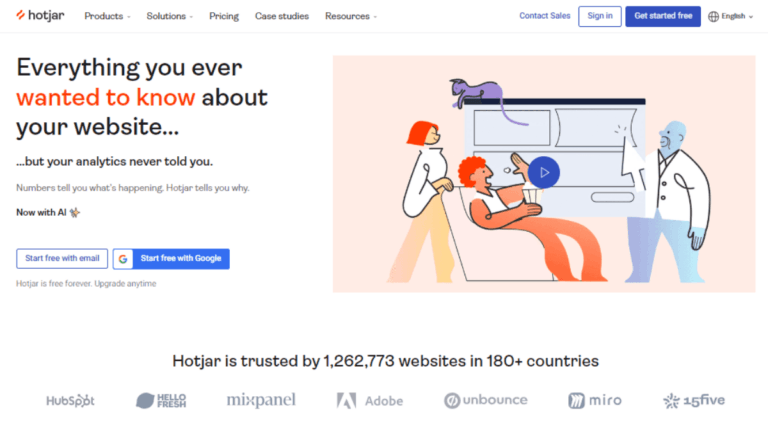This screenshot has height=434, width=768.
Task: Click the globe language icon
Action: (x=713, y=16)
